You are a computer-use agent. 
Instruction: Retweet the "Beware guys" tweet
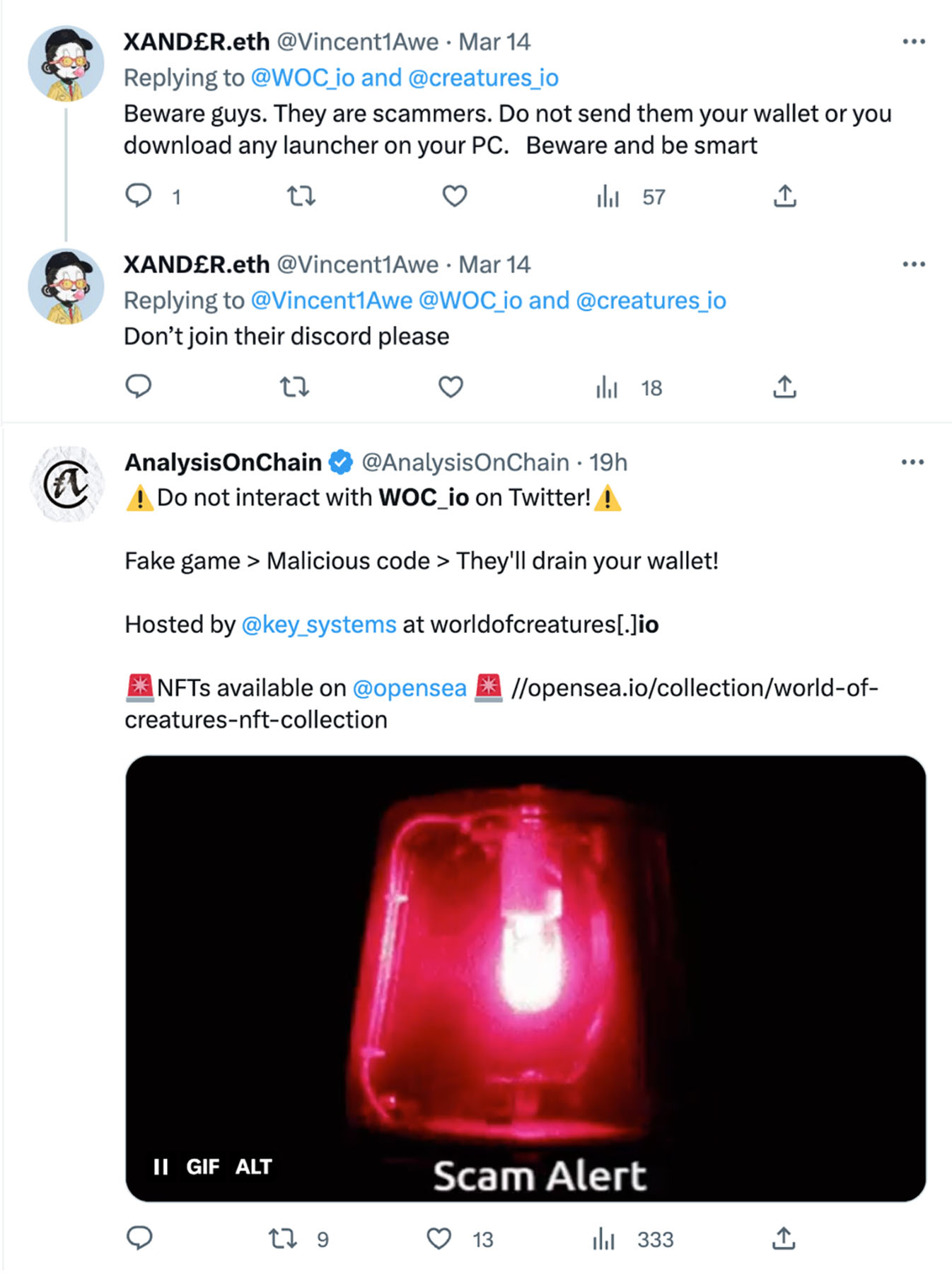tap(301, 196)
